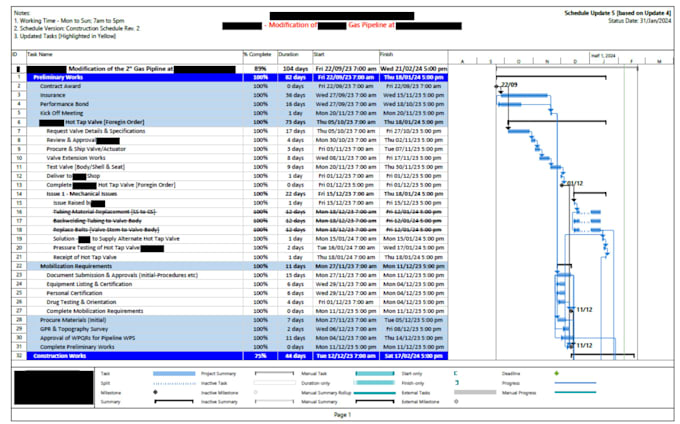Click the Working Time note in Notes

(x=69, y=21)
